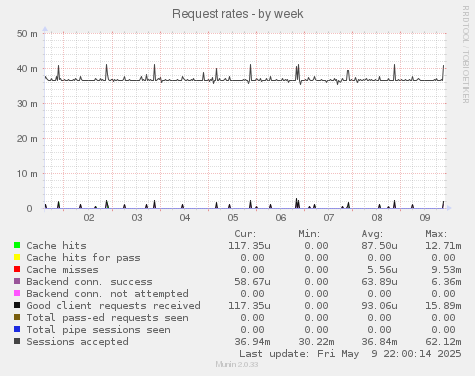
Task: Select the 'Backend conn. not attempted' label
Action: (x=107, y=294)
